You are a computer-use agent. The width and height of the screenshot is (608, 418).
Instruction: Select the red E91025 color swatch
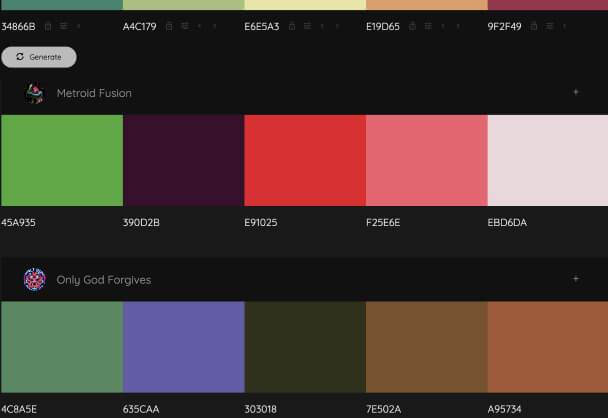tap(304, 160)
